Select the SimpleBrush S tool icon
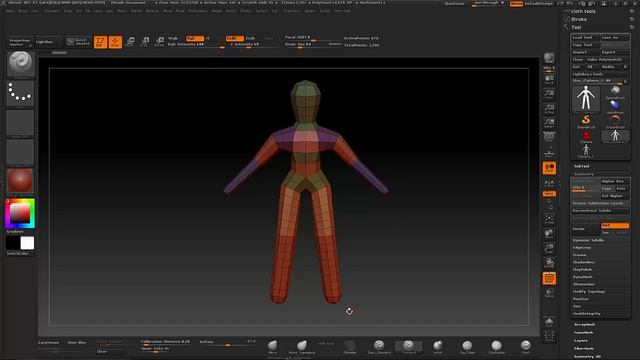This screenshot has width=640, height=360. pos(586,121)
